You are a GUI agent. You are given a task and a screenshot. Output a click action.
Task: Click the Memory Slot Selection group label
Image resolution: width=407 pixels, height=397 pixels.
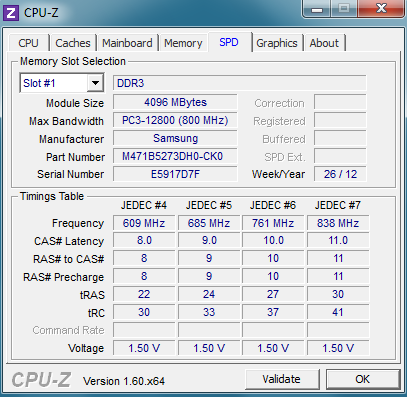73,61
